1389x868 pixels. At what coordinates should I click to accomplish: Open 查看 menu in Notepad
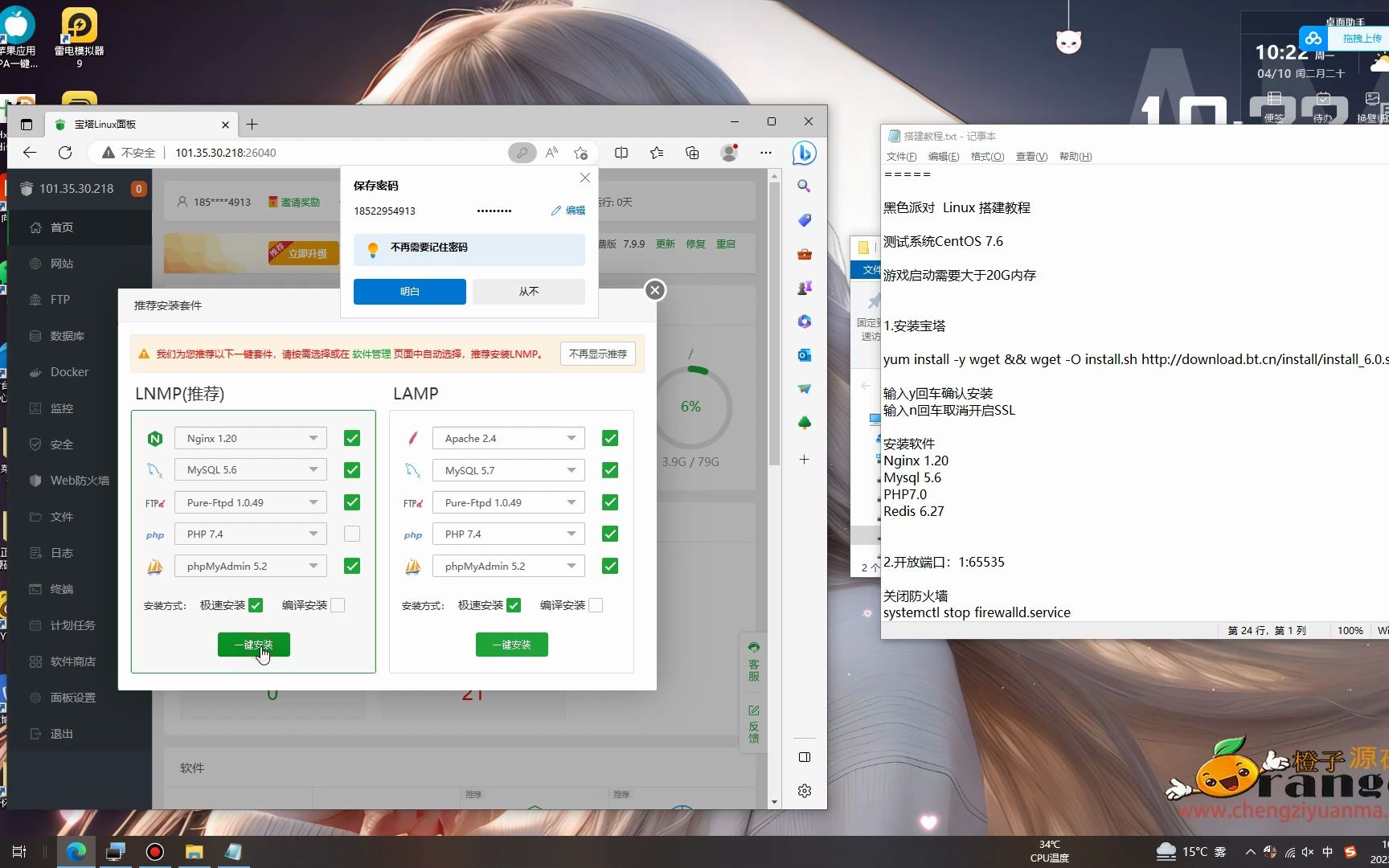point(1031,157)
